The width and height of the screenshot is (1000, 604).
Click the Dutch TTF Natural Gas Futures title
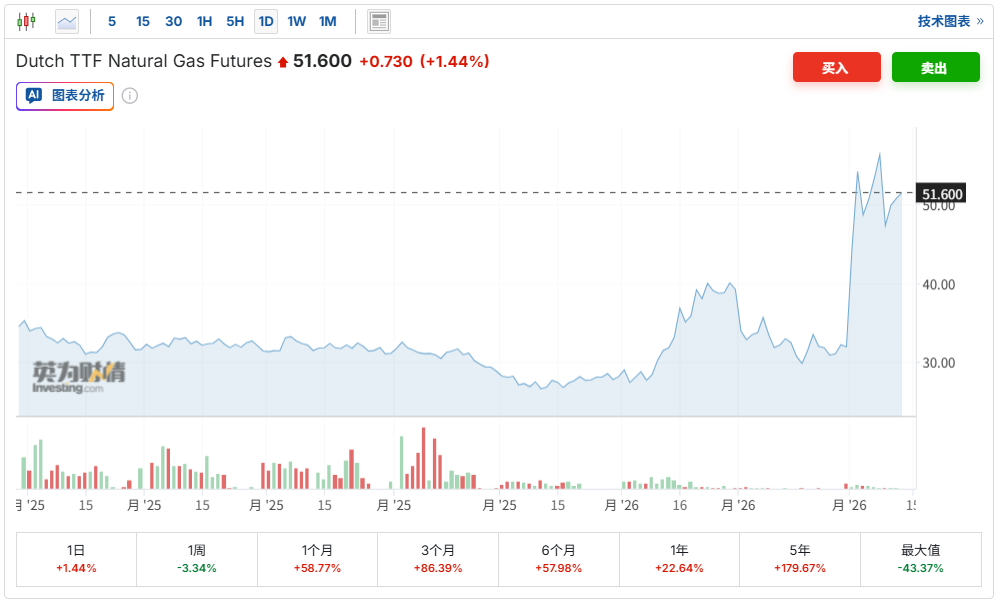click(x=144, y=61)
